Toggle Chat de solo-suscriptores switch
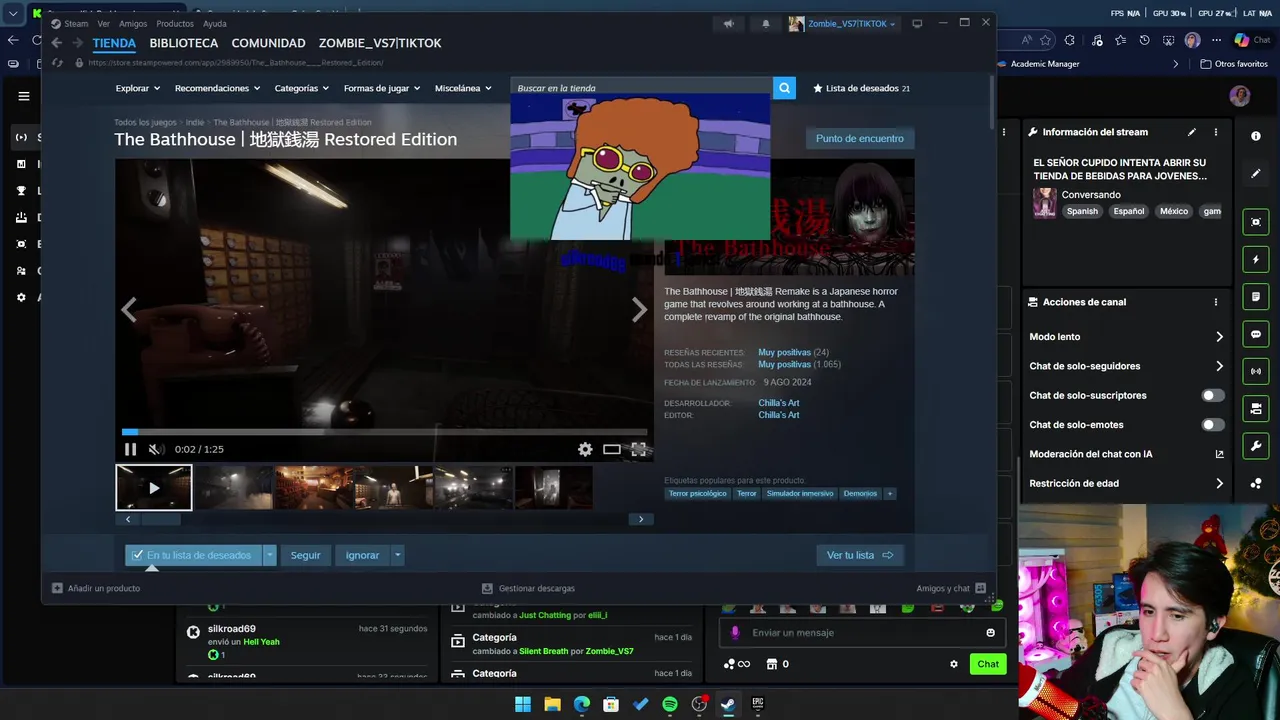 1212,395
